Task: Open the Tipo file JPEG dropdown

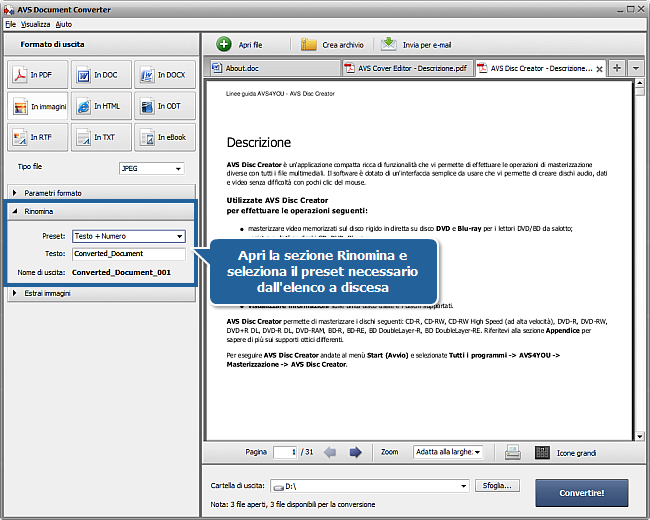Action: (x=150, y=168)
